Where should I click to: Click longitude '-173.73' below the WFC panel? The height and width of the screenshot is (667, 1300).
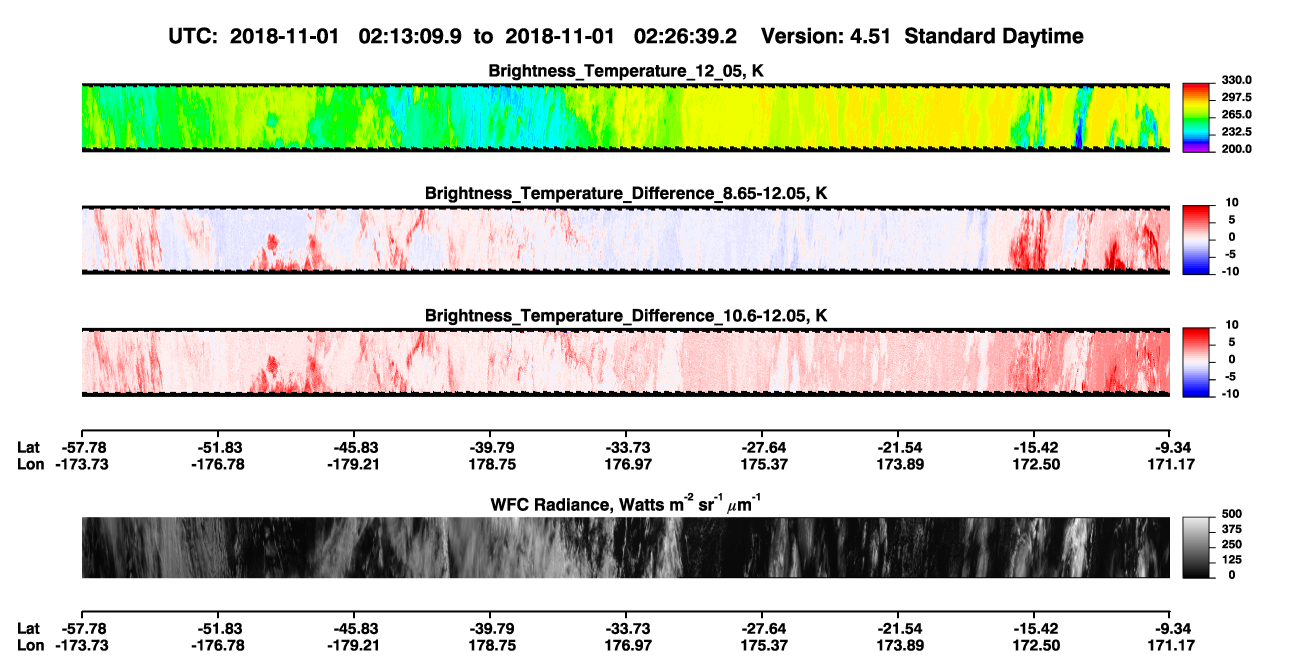pos(82,645)
